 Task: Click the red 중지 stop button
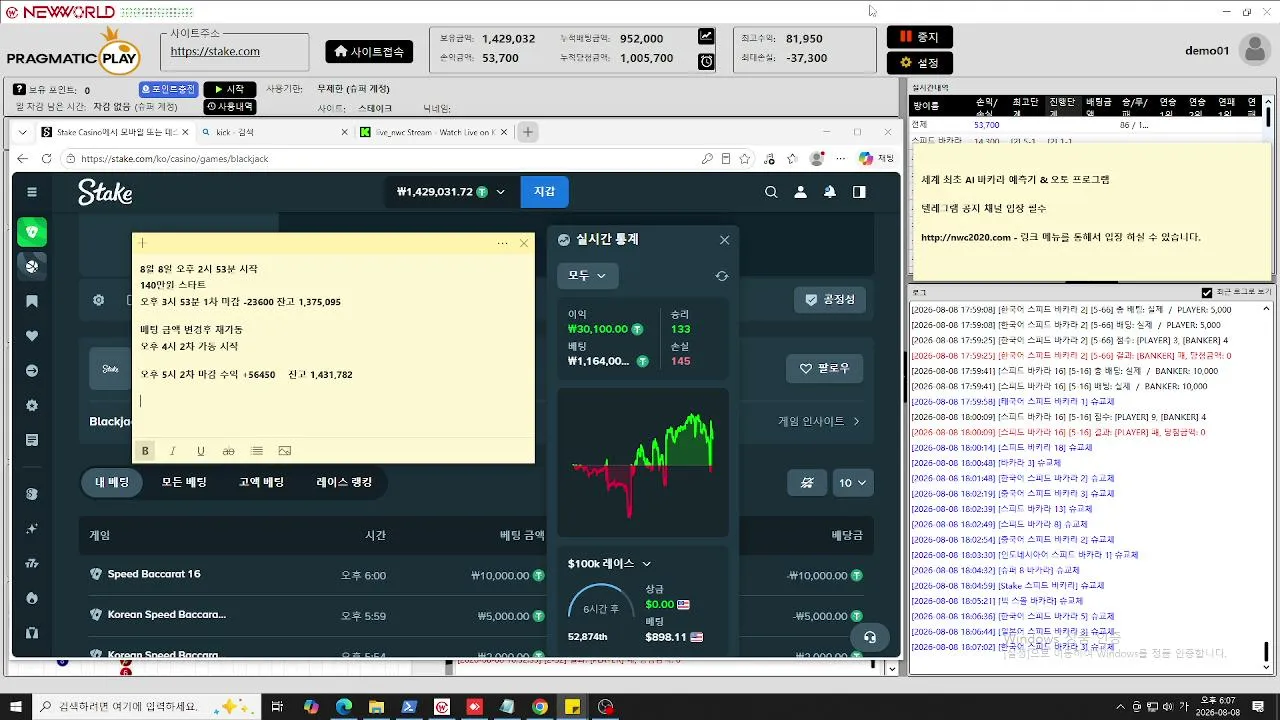tap(919, 37)
